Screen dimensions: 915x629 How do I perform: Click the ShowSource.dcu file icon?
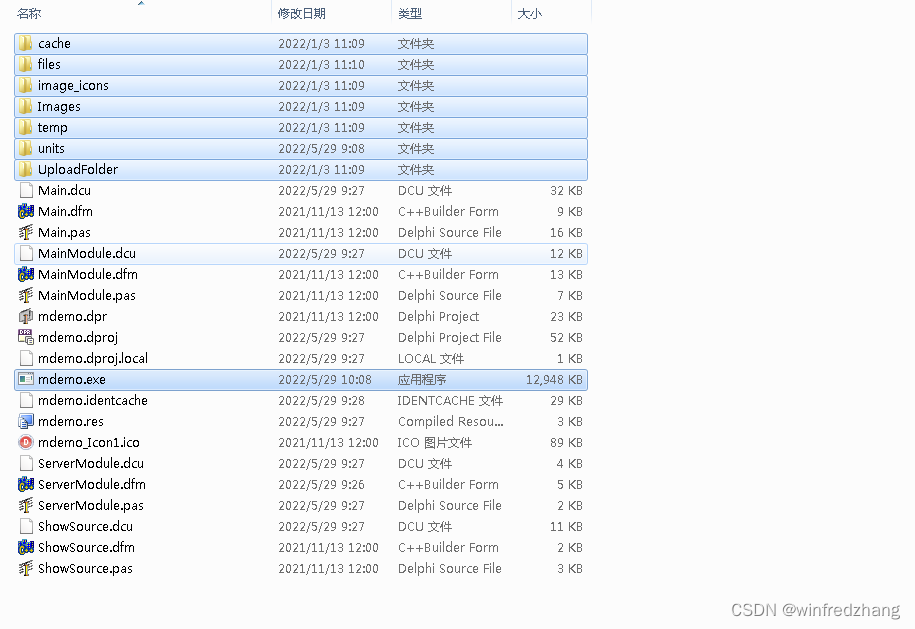pos(26,526)
